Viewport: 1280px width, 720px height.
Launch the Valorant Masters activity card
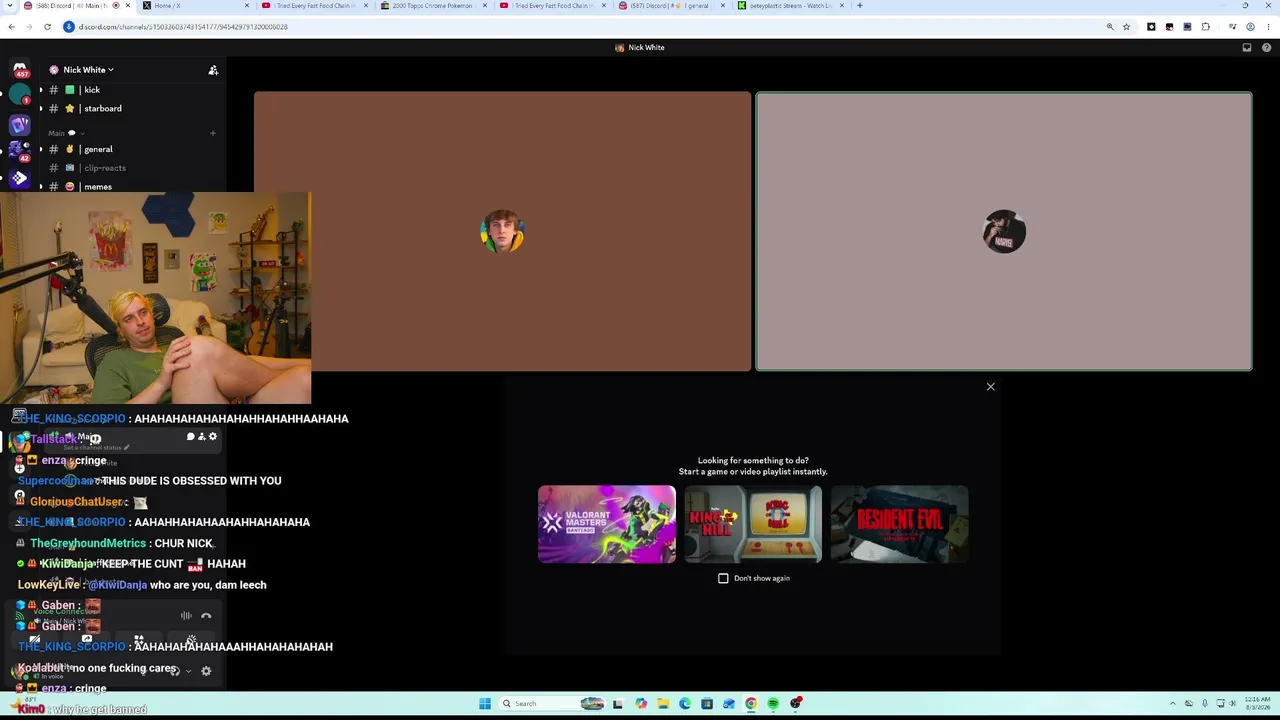click(607, 525)
